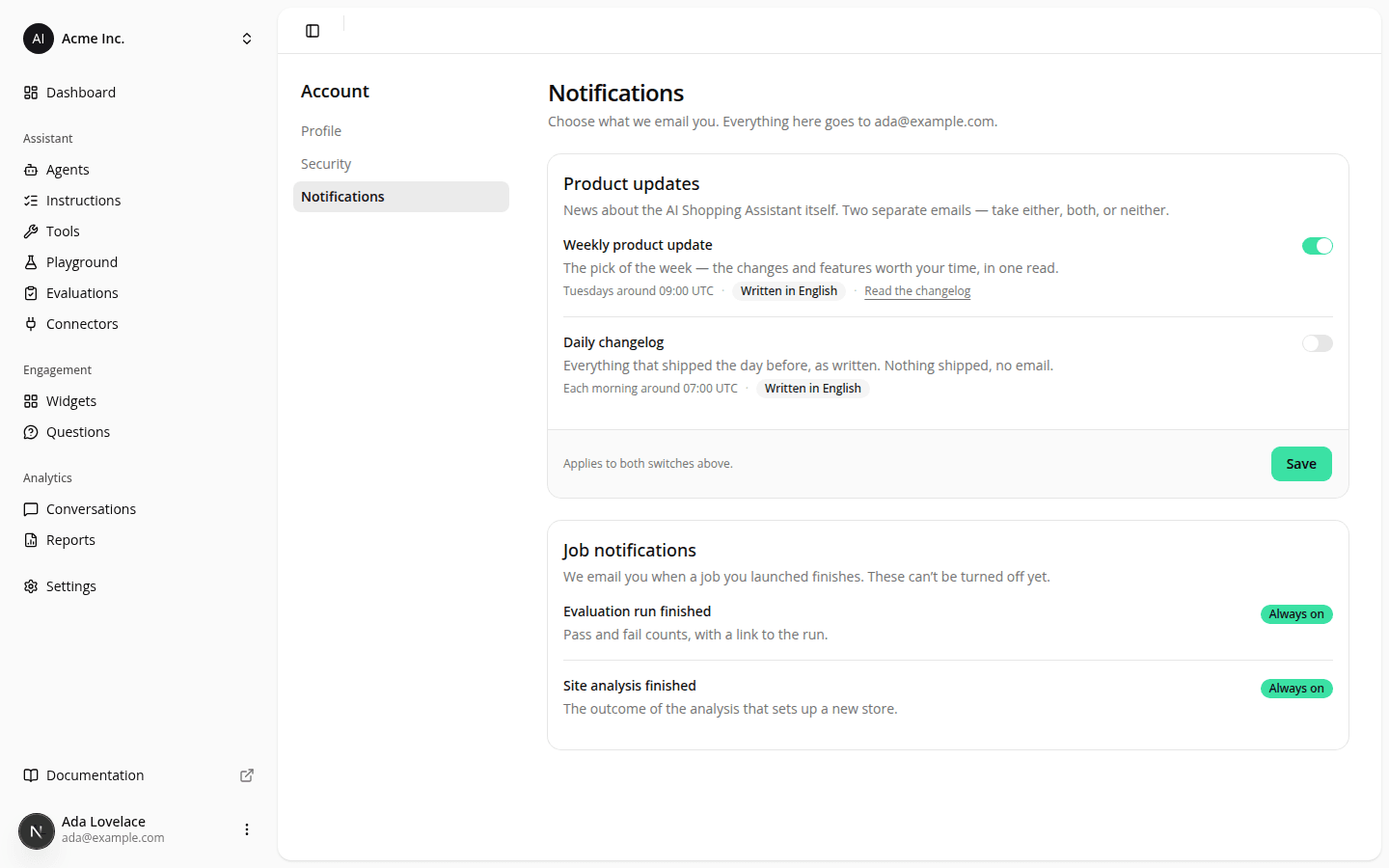Click Ada Lovelace user avatar

pos(37,830)
